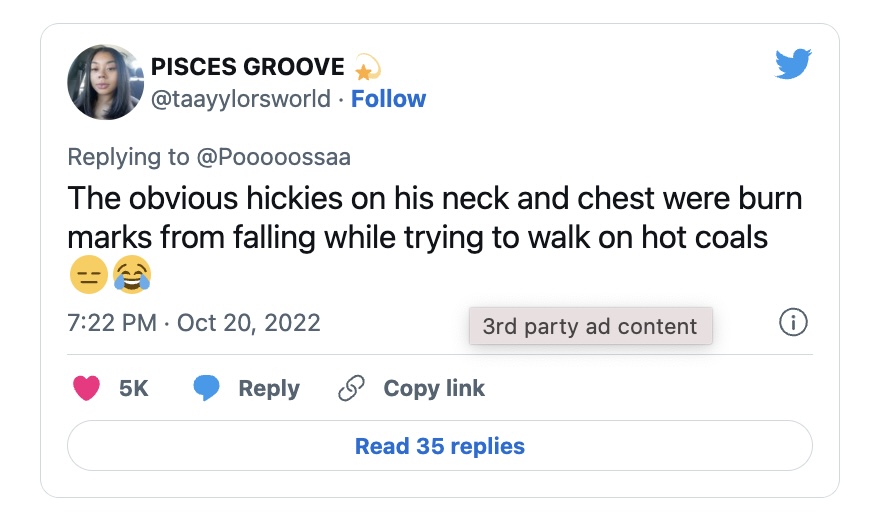Click the dizzy star emoji beside the name
The image size is (884, 514).
[x=368, y=68]
